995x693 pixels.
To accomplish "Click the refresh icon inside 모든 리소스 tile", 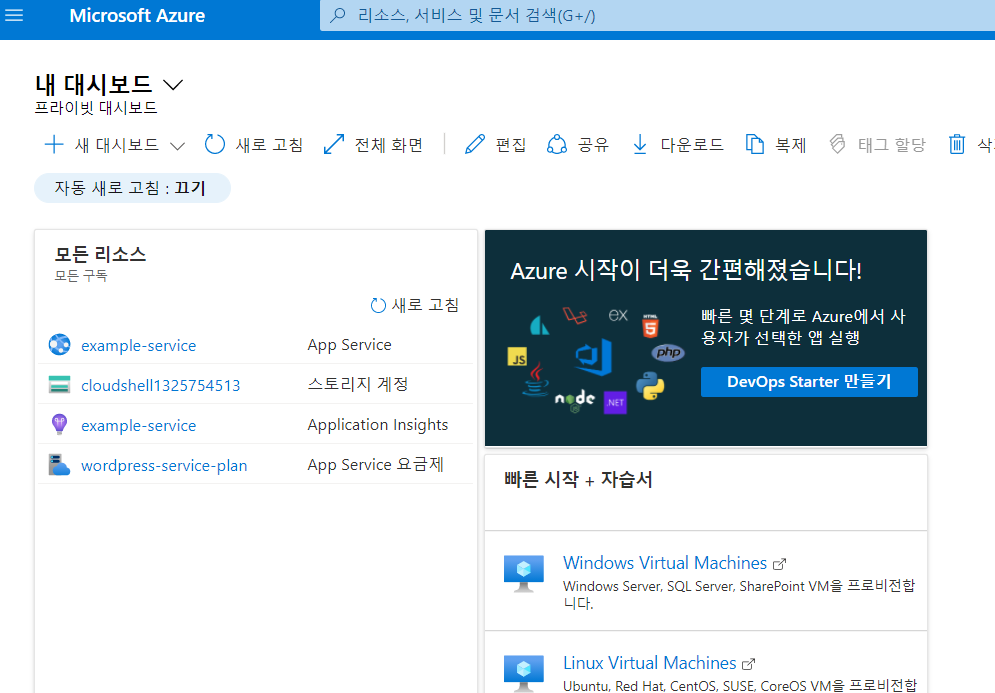I will 378,306.
